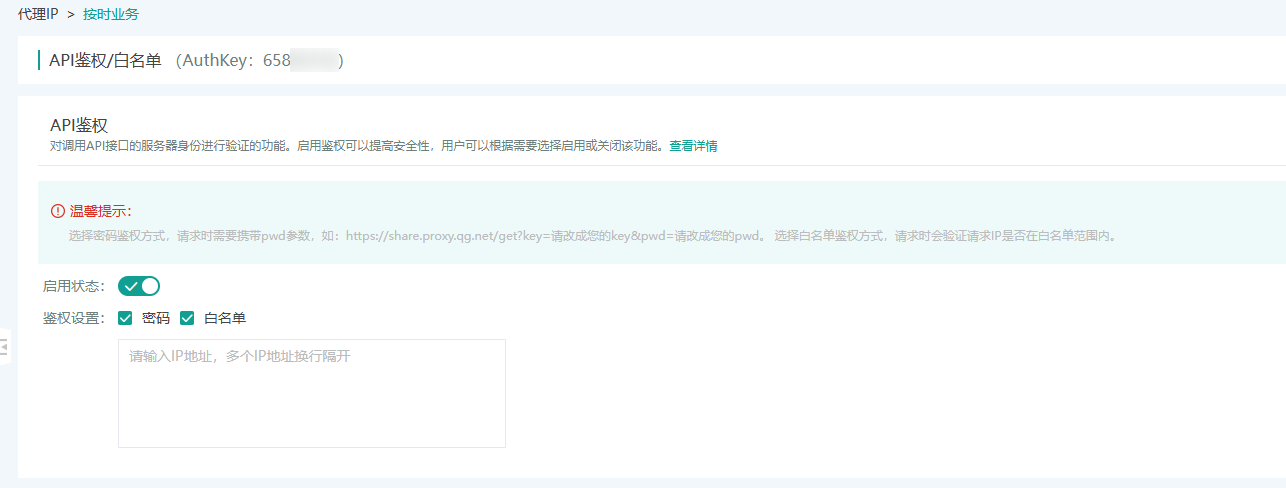This screenshot has width=1286, height=488.
Task: Click the blurred AuthKey value
Action: coord(313,61)
